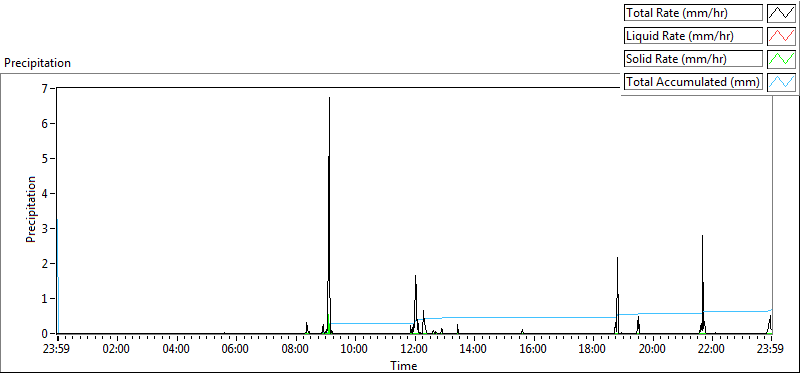Click the 04:00 time axis label
This screenshot has height=373, width=800.
click(x=177, y=350)
